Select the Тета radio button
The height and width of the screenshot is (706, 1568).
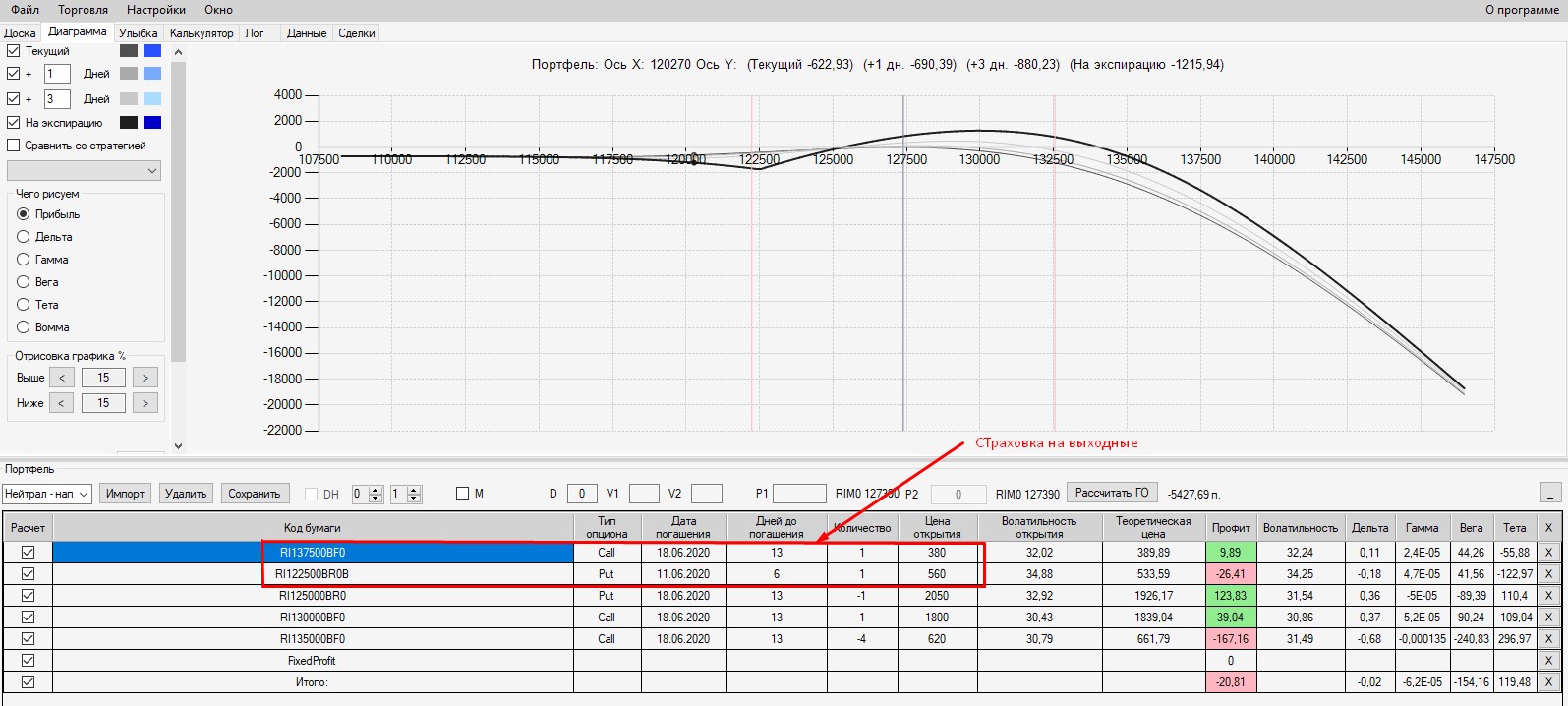pyautogui.click(x=24, y=305)
